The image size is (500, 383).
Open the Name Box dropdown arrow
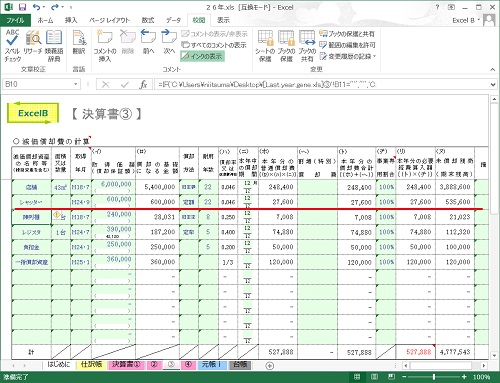click(76, 84)
